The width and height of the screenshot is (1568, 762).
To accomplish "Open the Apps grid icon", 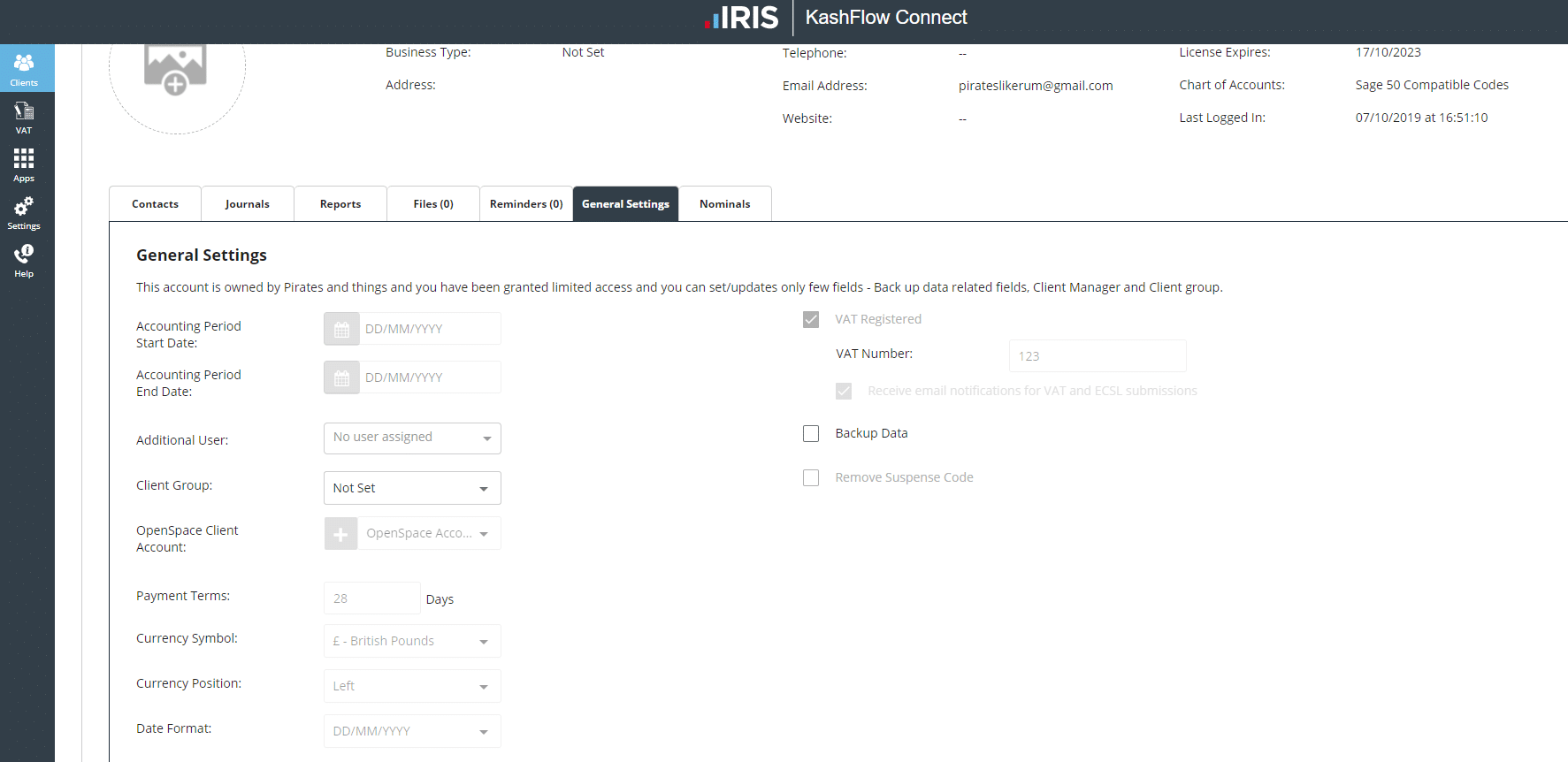I will coord(24,164).
